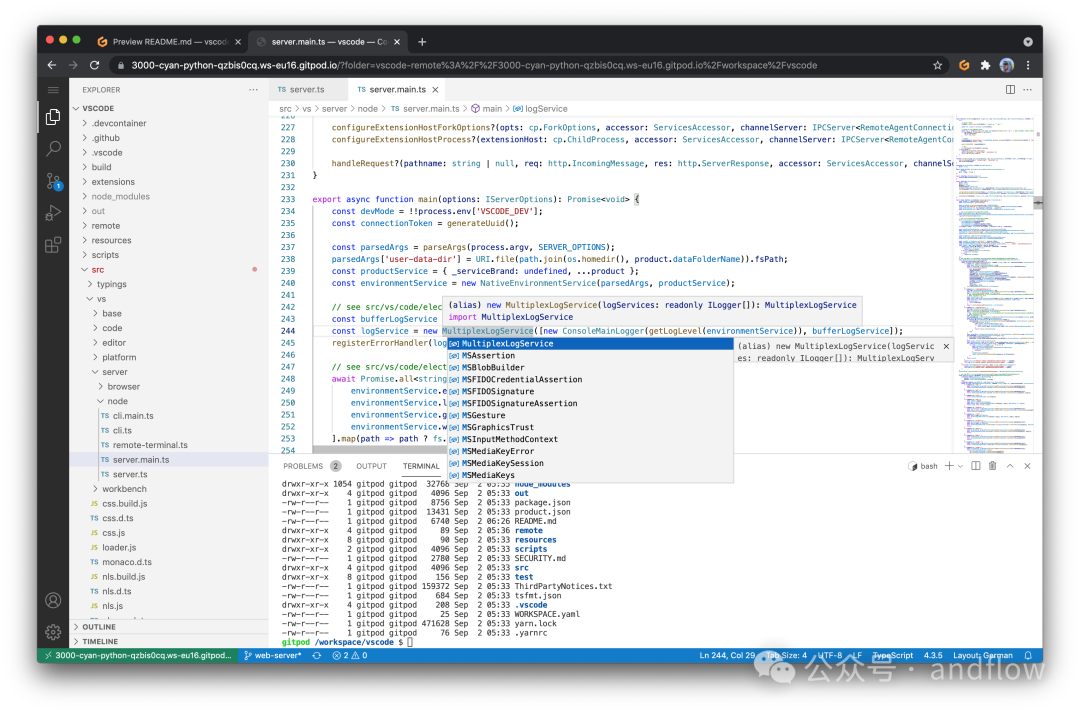1080x712 pixels.
Task: Bookmark this page with star icon
Action: 937,65
